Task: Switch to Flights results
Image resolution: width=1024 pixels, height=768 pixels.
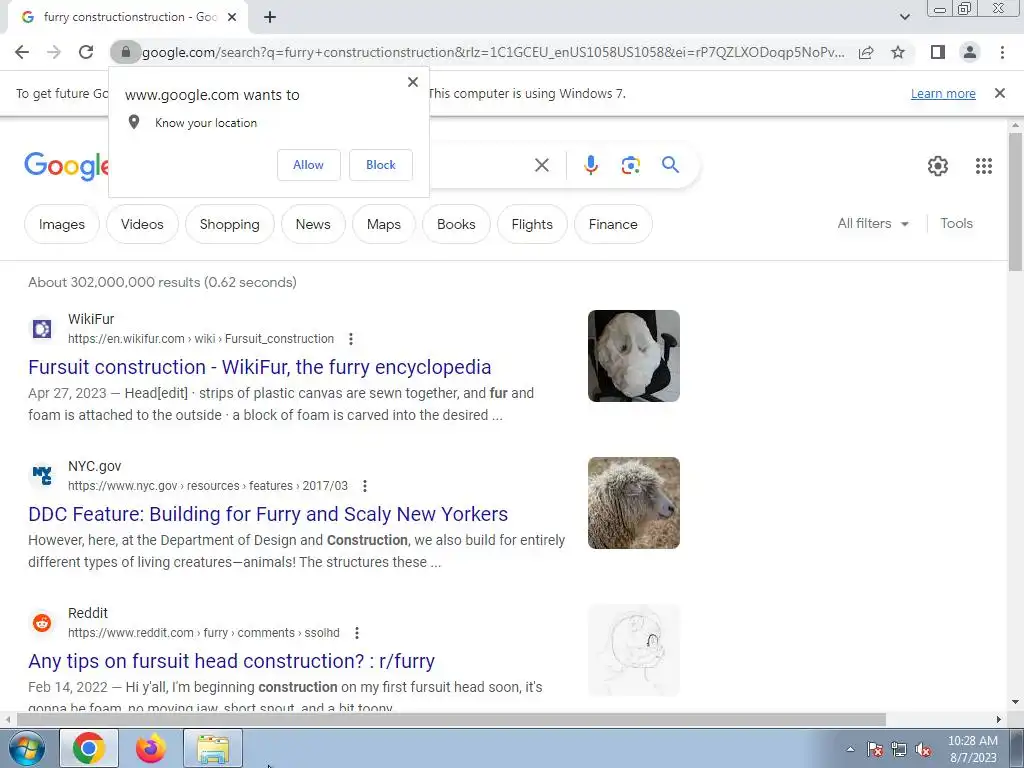Action: (x=532, y=224)
